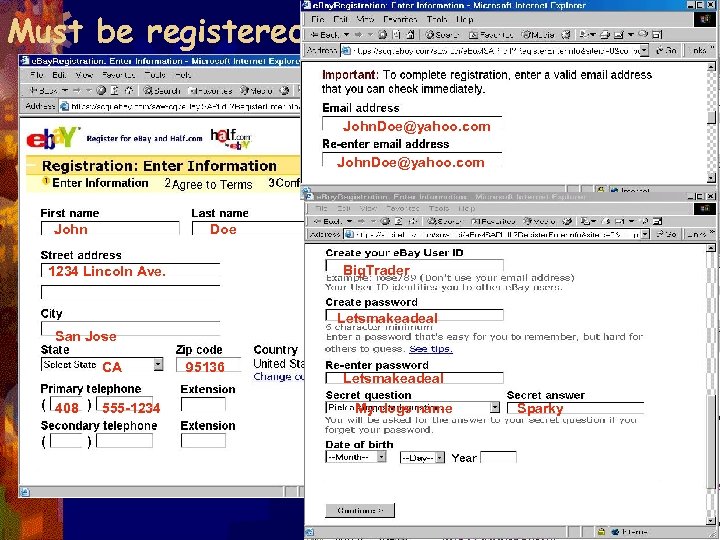Screen dimensions: 720x540
Task: Expand address bar dropdown in the email window
Action: point(644,50)
